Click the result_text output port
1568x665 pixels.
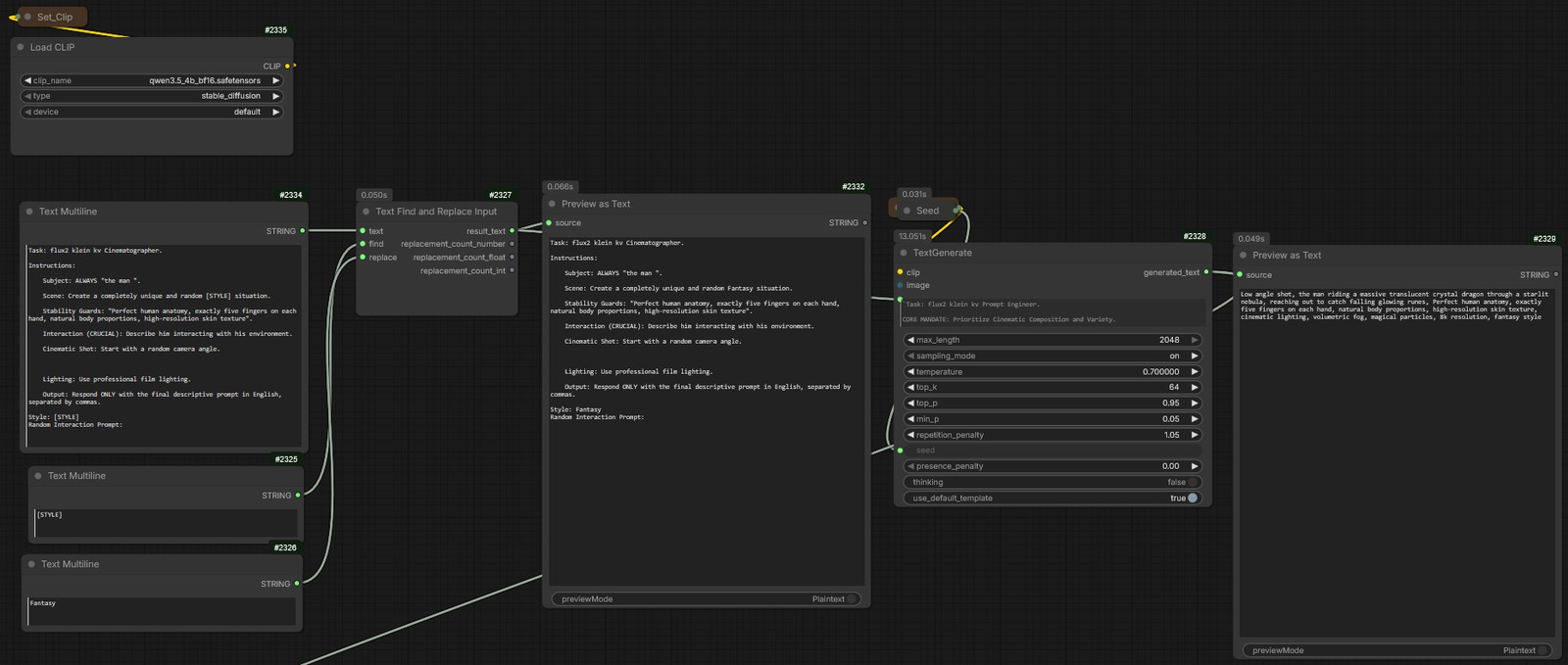coord(513,231)
